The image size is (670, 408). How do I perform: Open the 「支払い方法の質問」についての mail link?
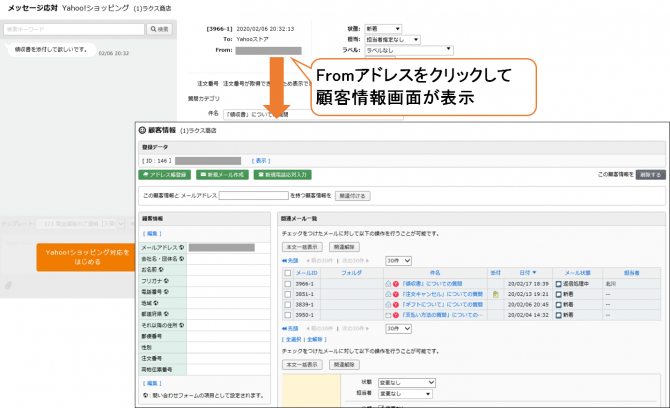[442, 315]
